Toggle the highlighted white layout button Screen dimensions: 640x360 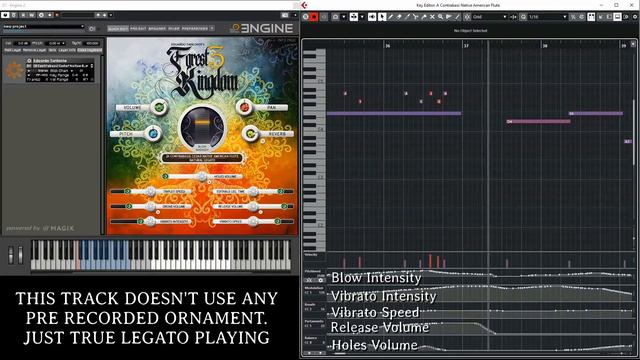click(617, 17)
